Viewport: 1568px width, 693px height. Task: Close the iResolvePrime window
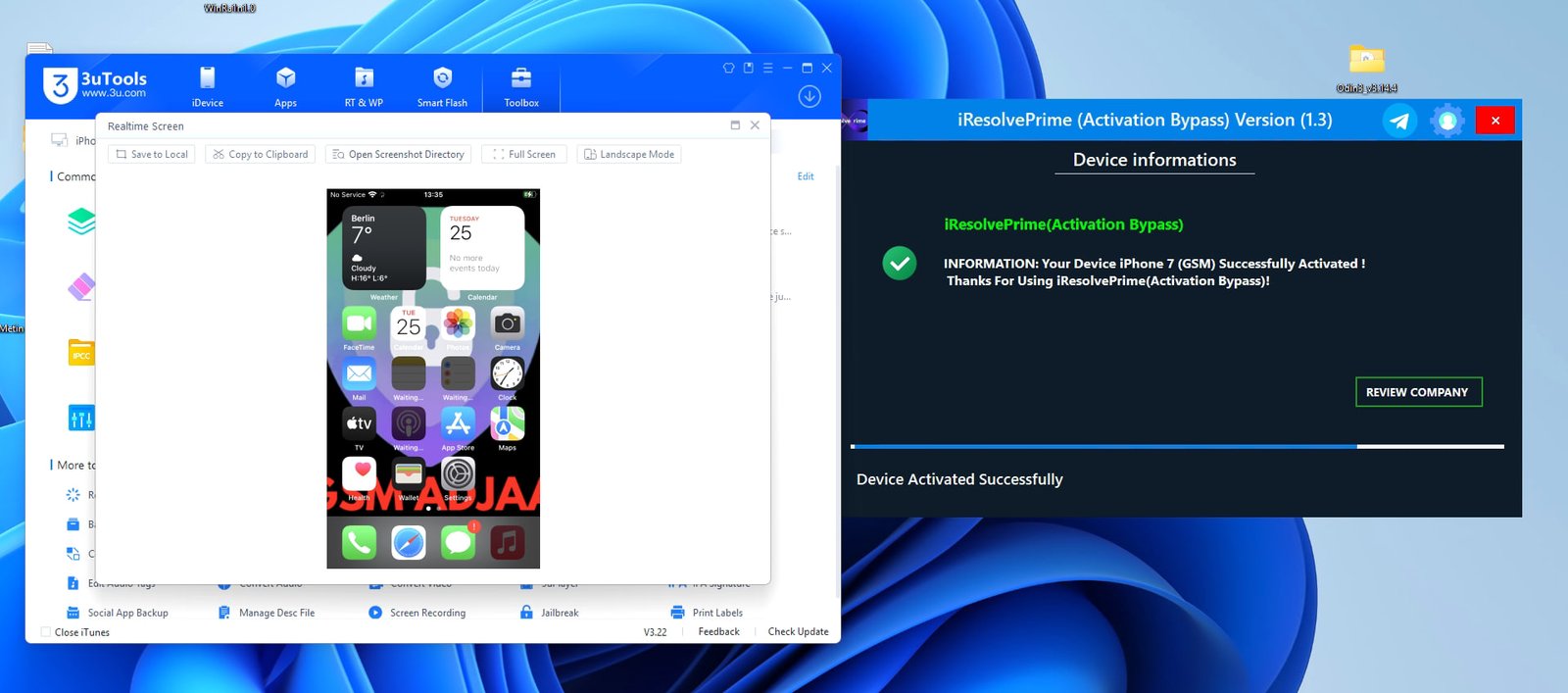[x=1495, y=121]
